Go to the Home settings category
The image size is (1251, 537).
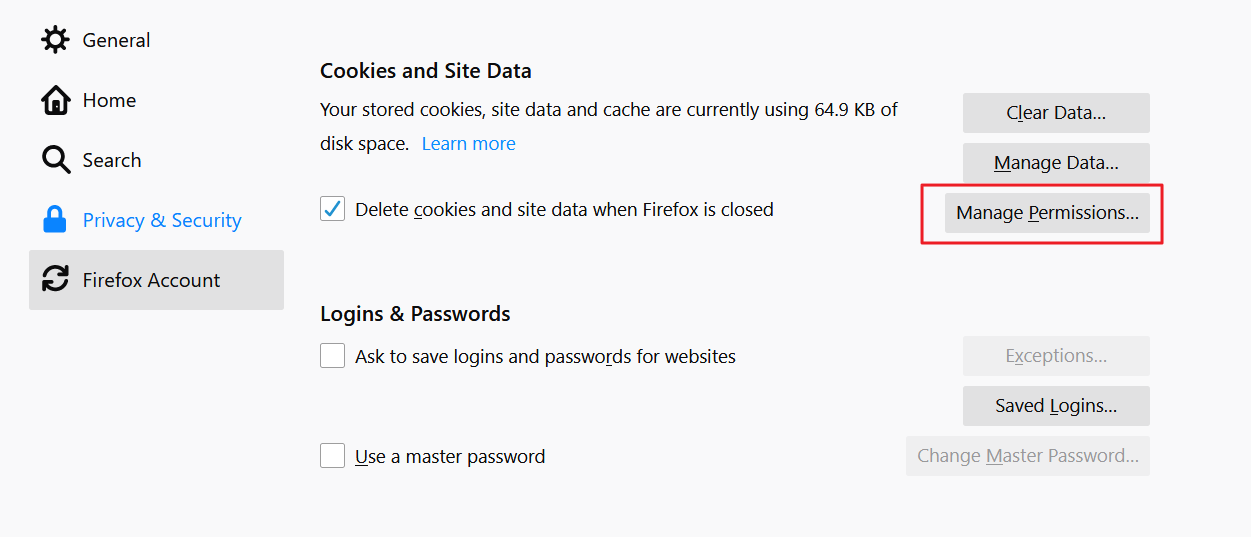[x=109, y=100]
